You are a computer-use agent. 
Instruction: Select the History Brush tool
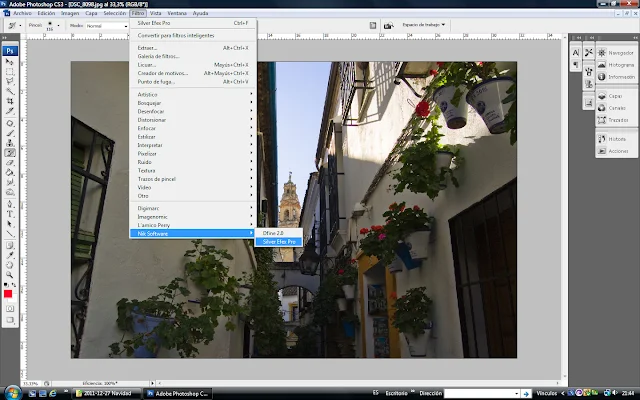click(10, 153)
